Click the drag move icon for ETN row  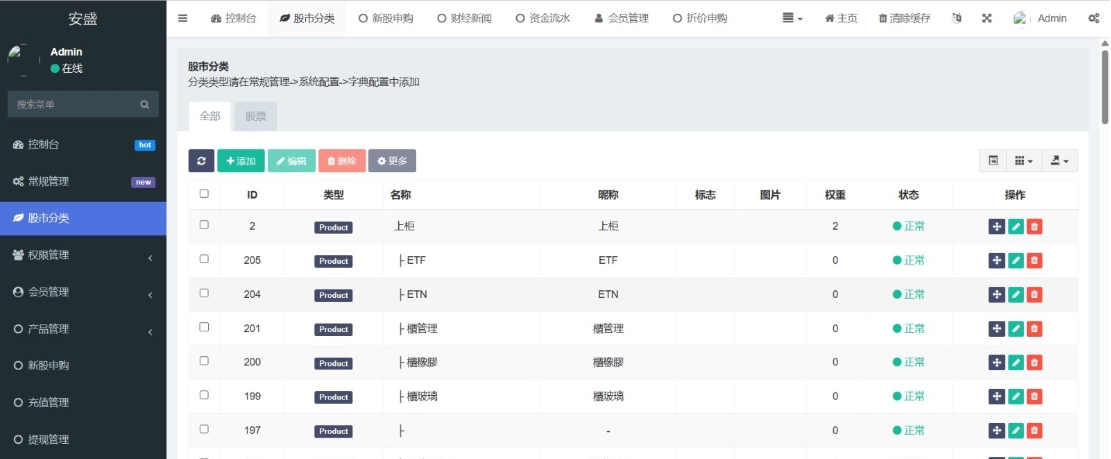(996, 295)
